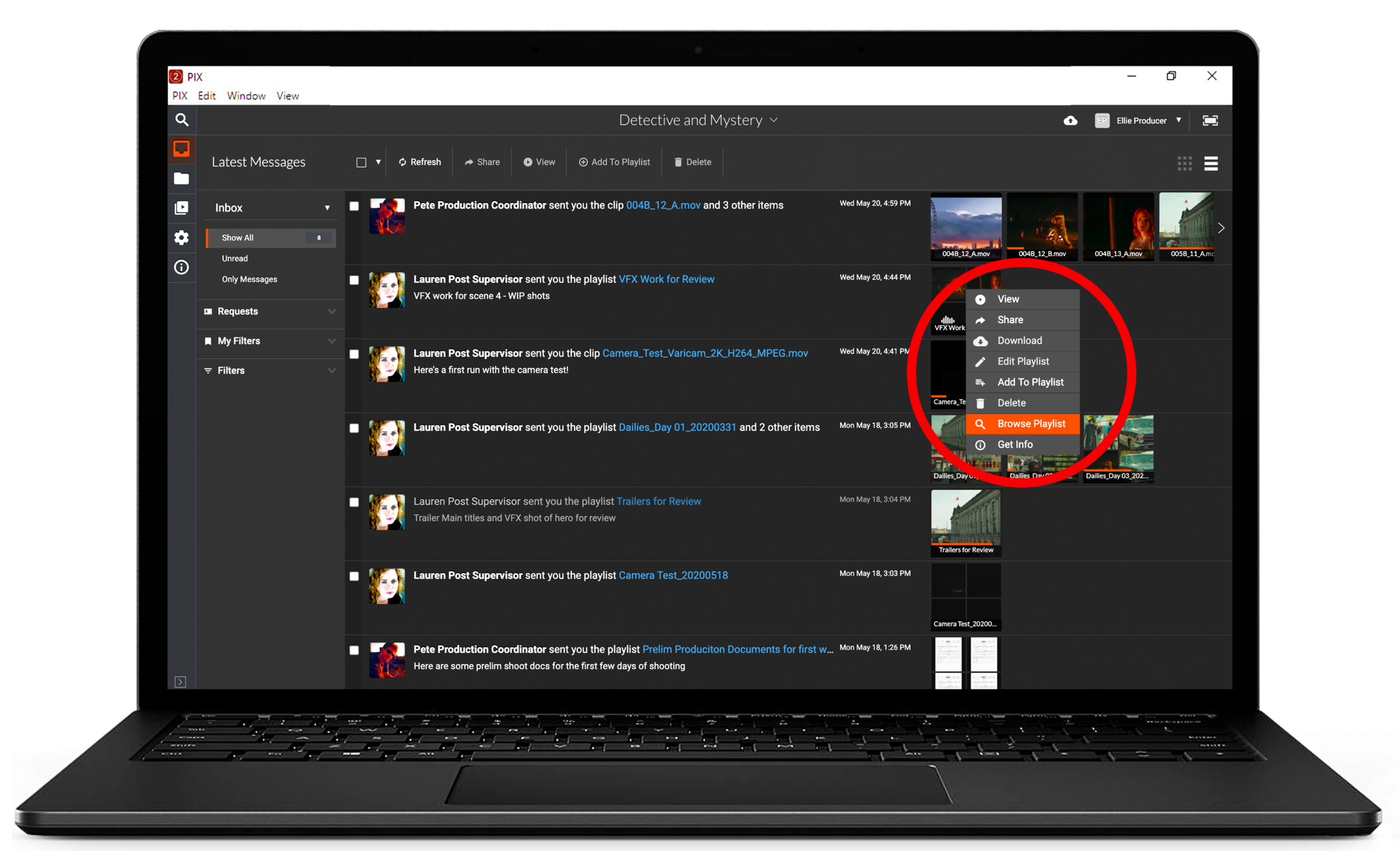Switch to grid view layout

click(x=1184, y=164)
